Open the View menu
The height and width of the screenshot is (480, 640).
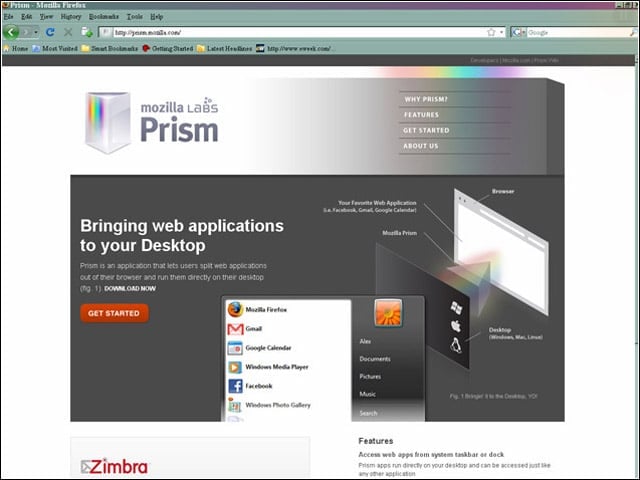[47, 17]
